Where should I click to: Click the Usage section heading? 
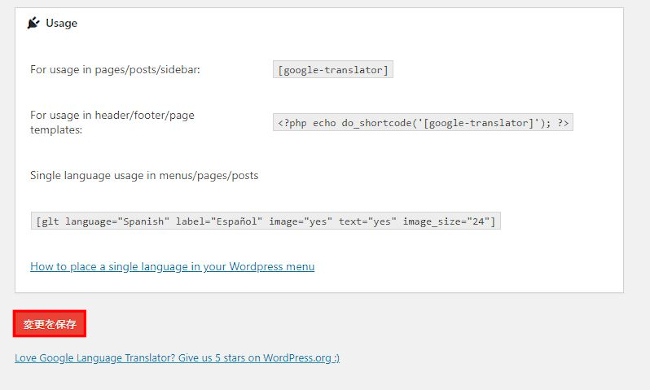61,23
